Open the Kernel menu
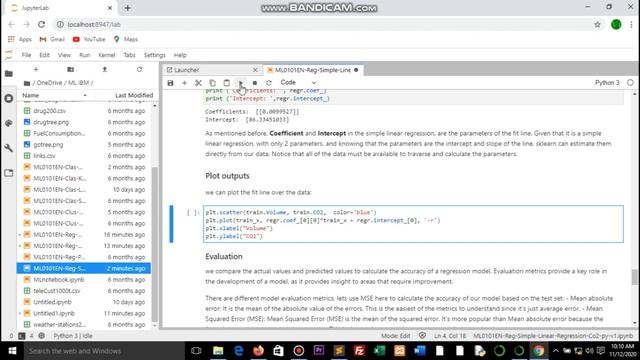Image resolution: width=640 pixels, height=360 pixels. [x=107, y=55]
